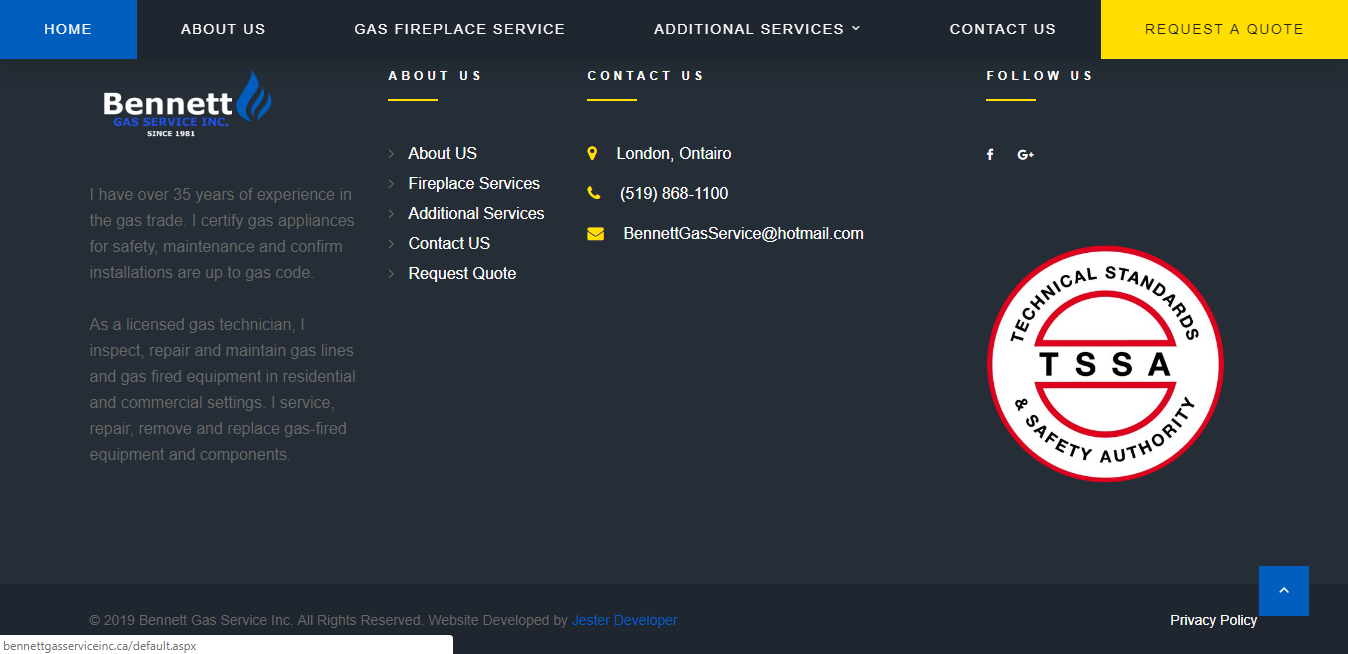
Task: Click the Bennett Gas Service logo
Action: tap(187, 104)
